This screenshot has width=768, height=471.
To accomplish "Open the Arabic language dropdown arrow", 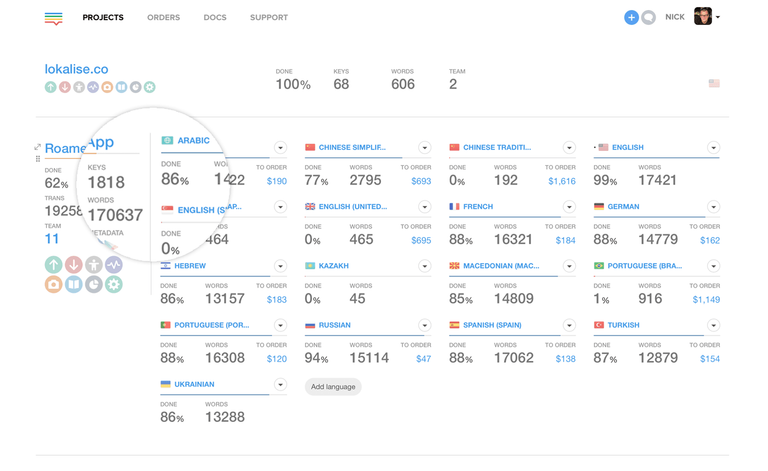I will tap(280, 147).
